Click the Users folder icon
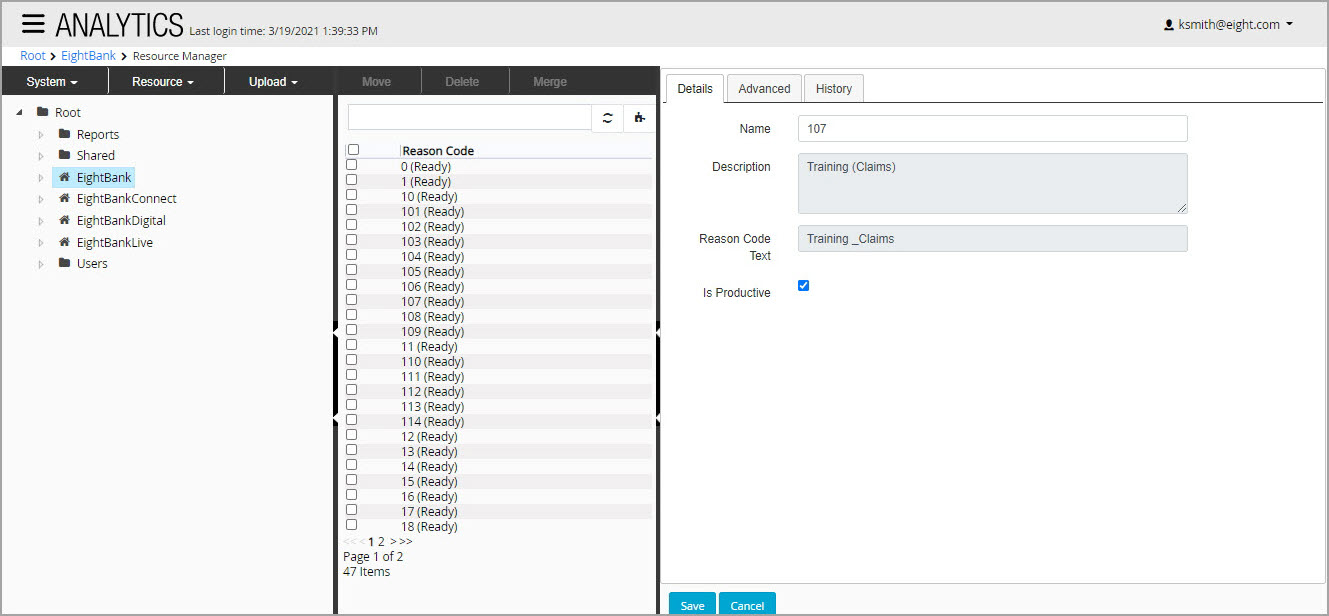This screenshot has height=616, width=1329. pyautogui.click(x=64, y=263)
